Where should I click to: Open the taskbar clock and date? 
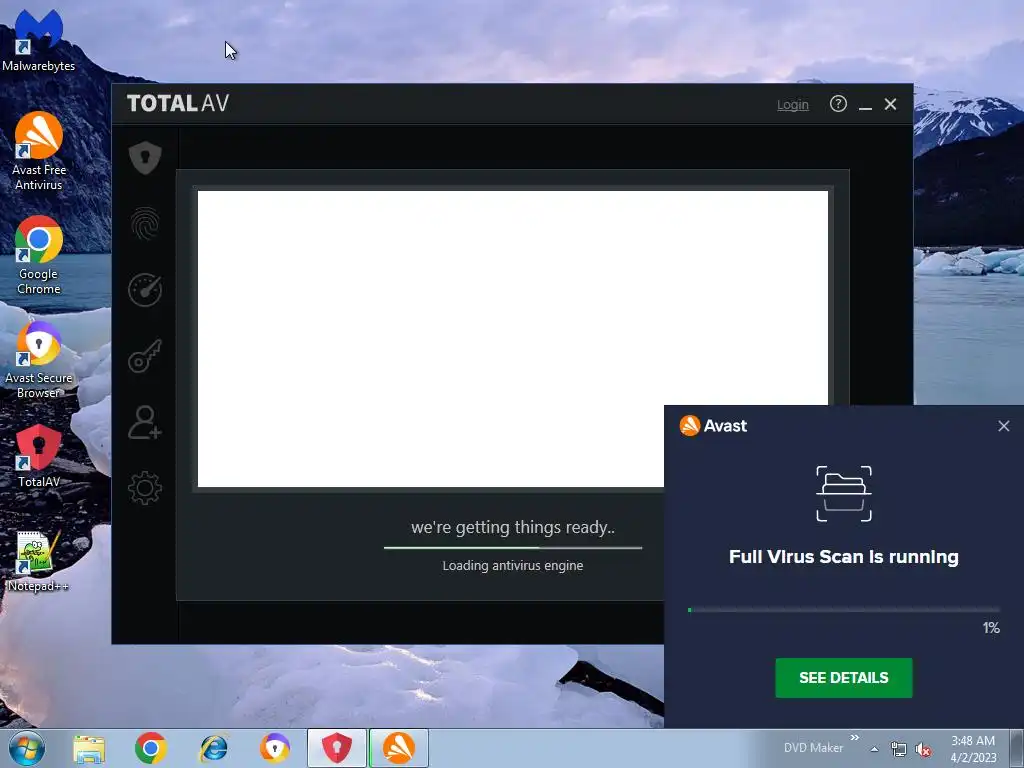coord(973,749)
